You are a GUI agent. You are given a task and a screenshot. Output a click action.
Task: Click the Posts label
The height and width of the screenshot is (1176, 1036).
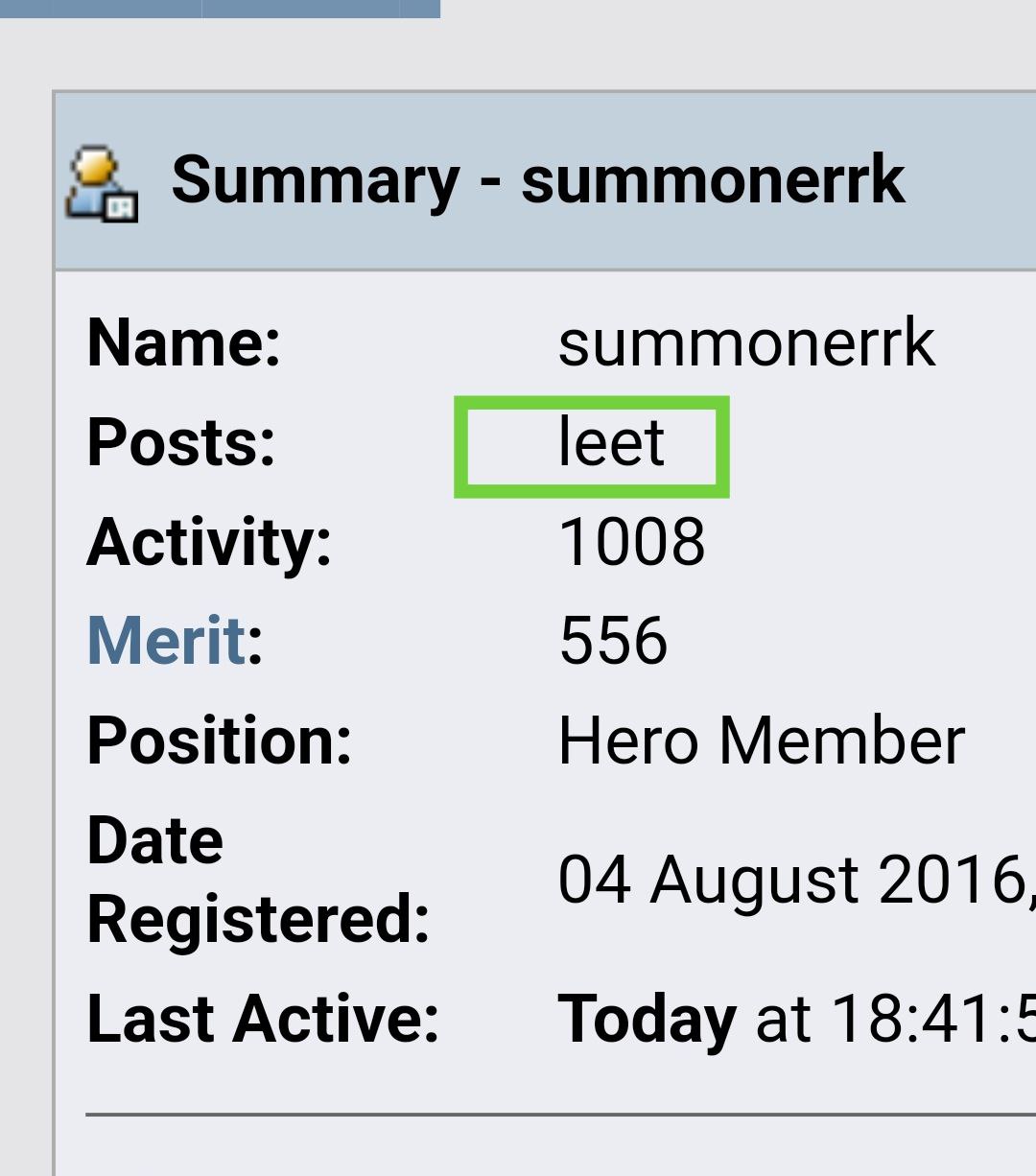181,442
